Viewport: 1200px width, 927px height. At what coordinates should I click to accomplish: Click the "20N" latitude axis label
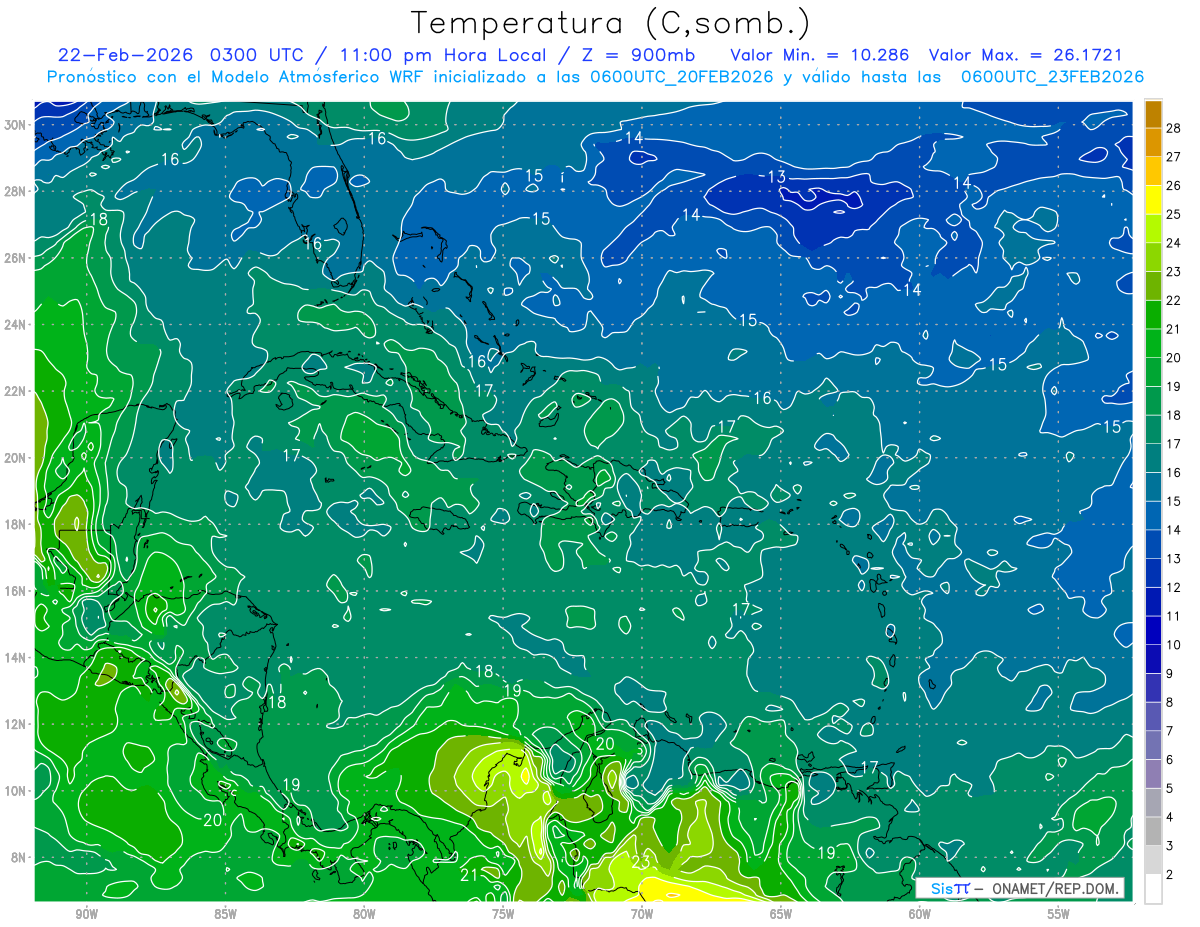click(15, 457)
